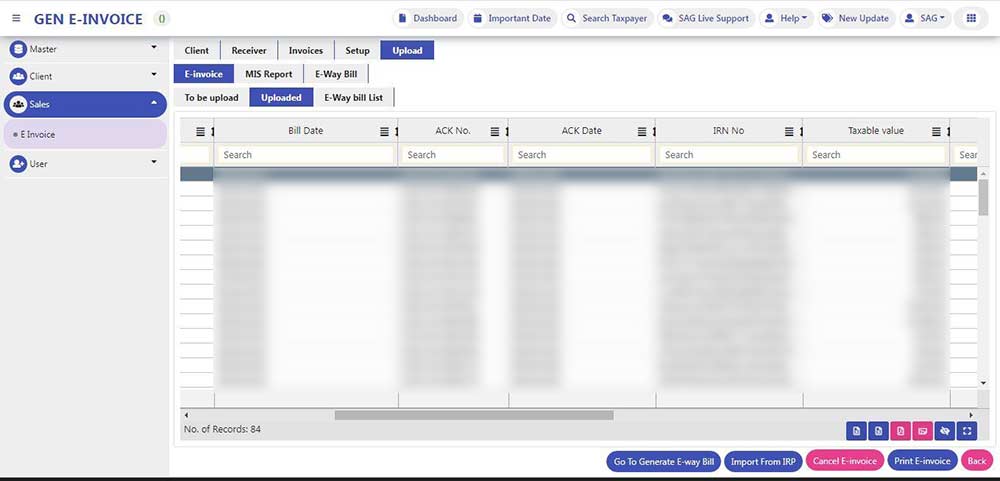
Task: Collapse the Sales sidebar section
Action: [153, 103]
